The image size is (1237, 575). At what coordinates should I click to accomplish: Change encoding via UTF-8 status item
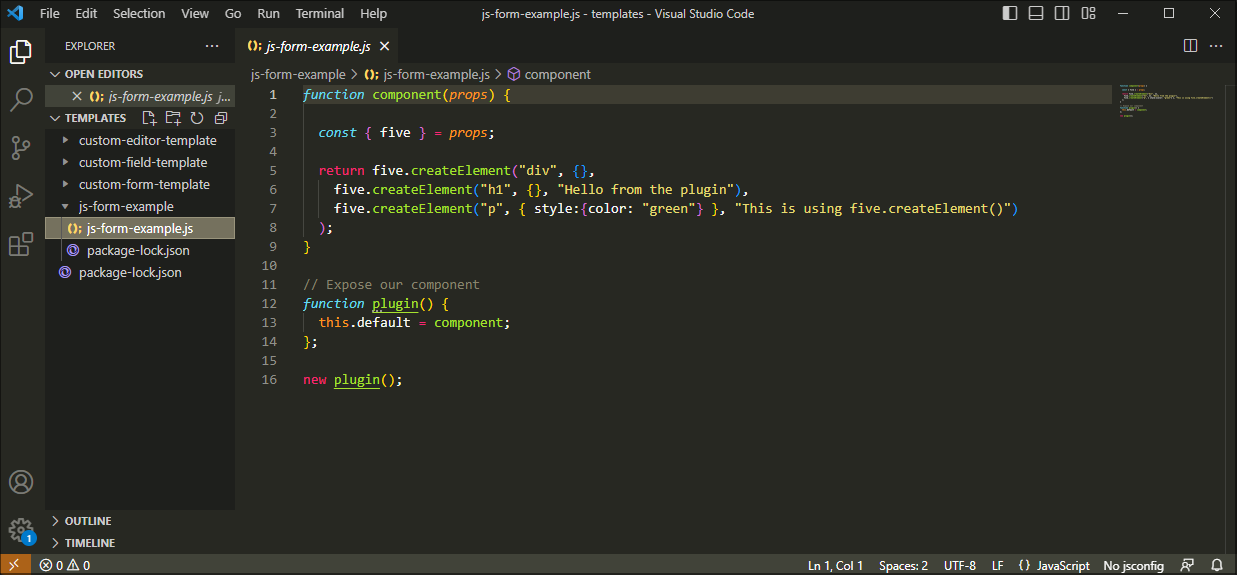point(959,565)
